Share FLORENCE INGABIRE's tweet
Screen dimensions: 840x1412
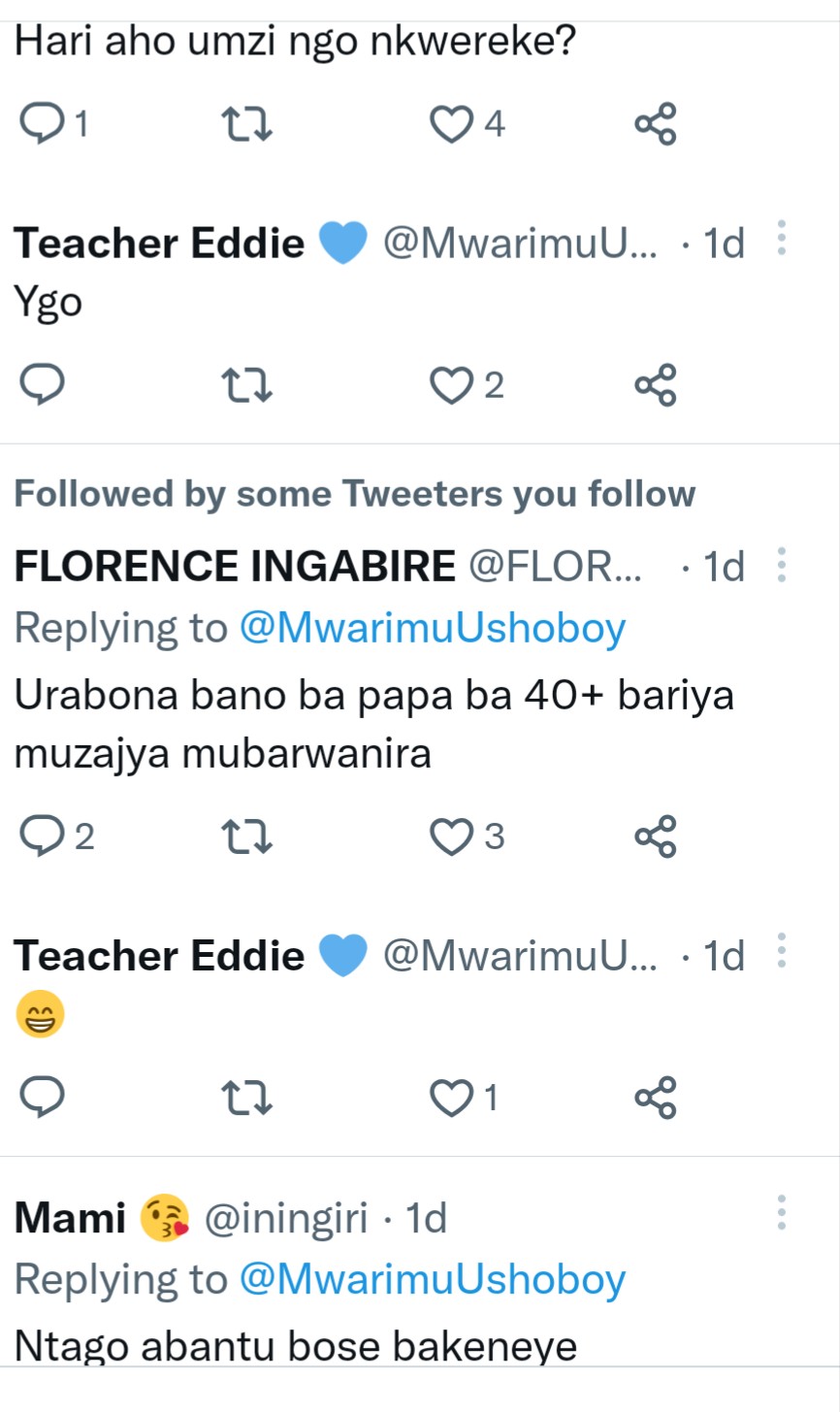[x=656, y=837]
